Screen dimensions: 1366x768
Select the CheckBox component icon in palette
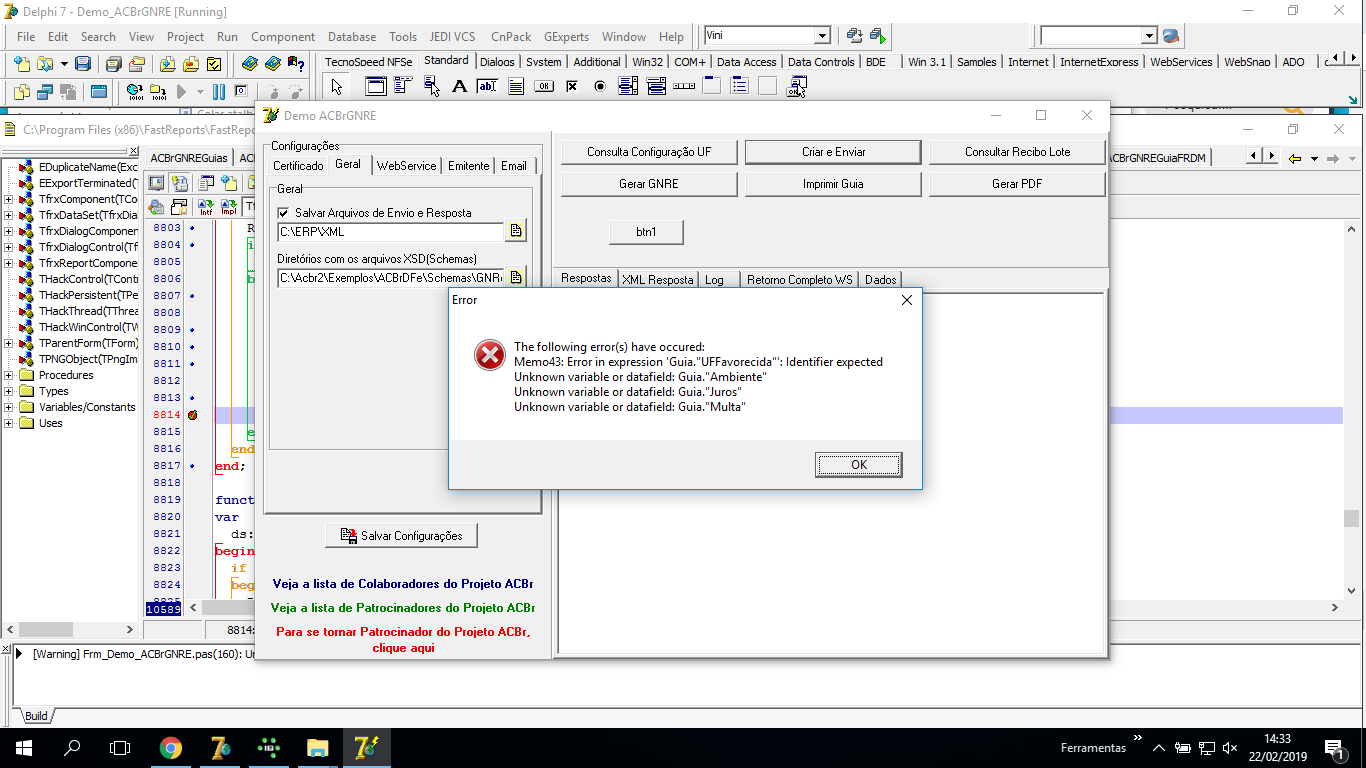(x=572, y=86)
